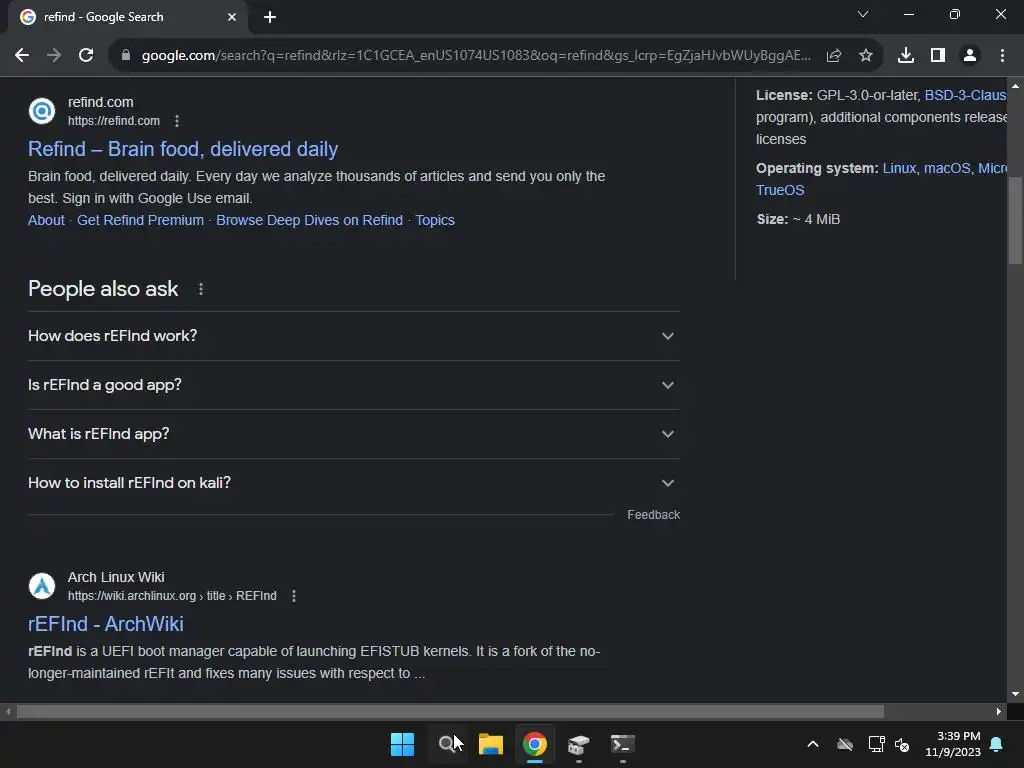Open Windows taskbar Search
This screenshot has height=768, width=1024.
click(x=447, y=744)
